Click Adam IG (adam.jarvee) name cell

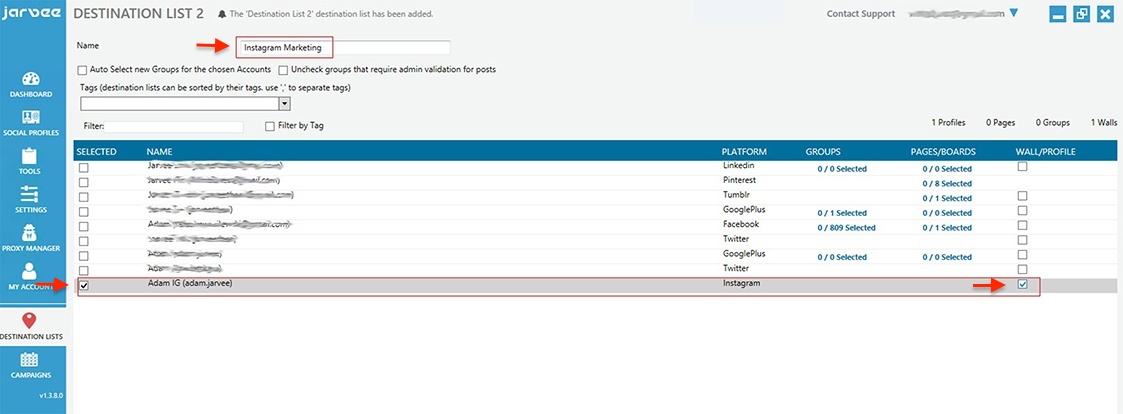(x=189, y=284)
